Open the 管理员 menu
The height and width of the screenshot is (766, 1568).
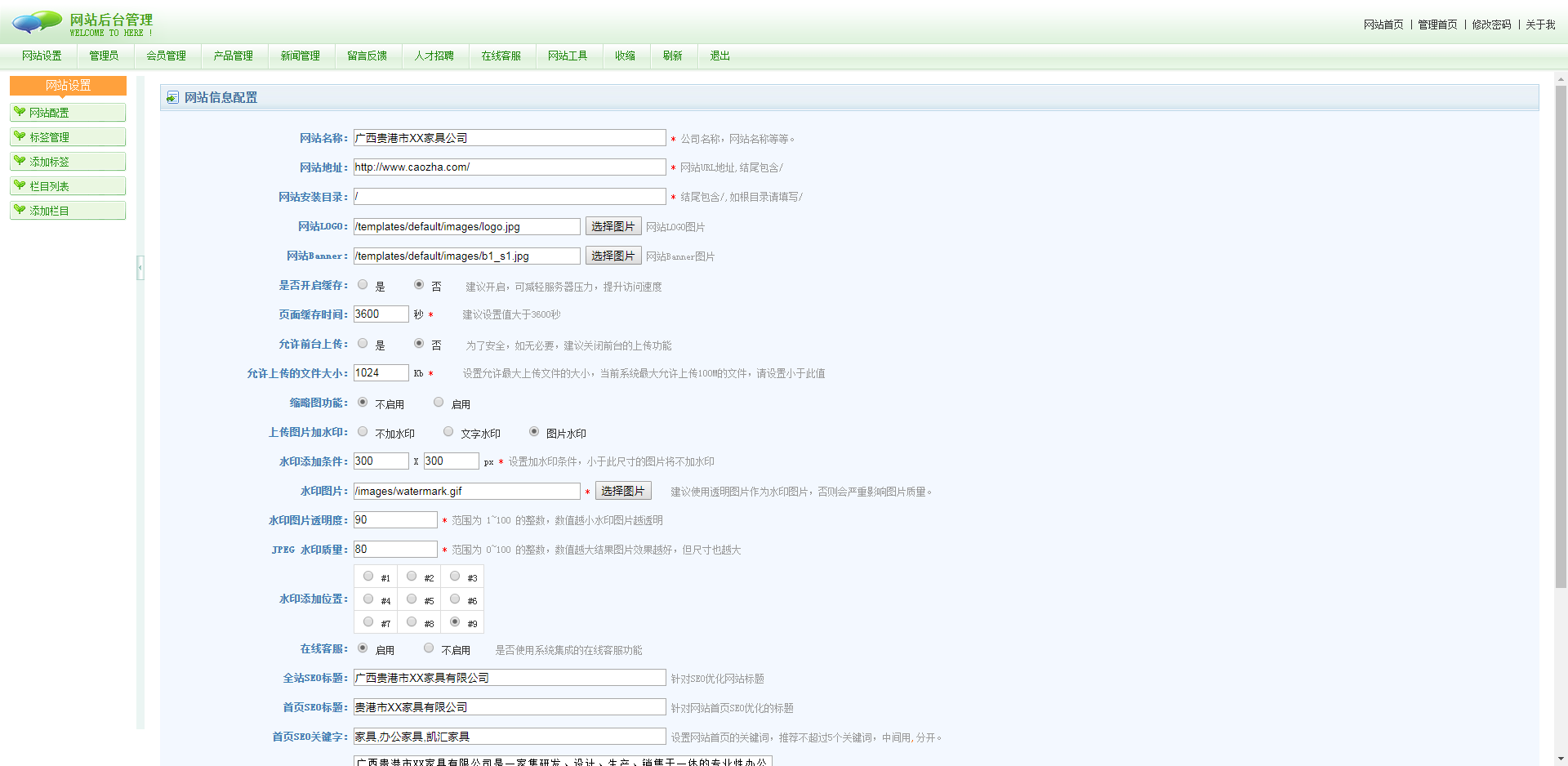[x=104, y=56]
